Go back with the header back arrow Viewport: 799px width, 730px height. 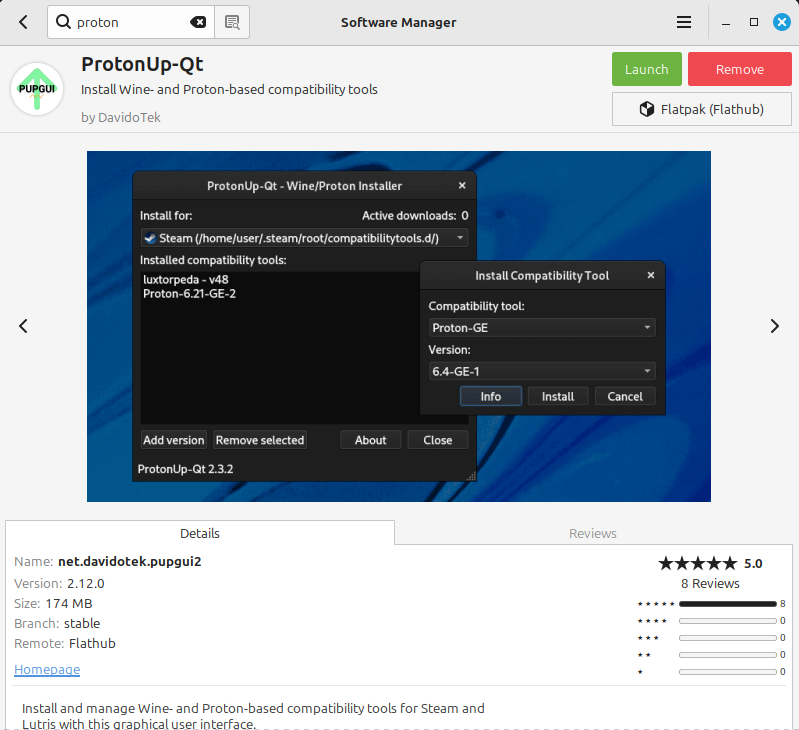[23, 22]
